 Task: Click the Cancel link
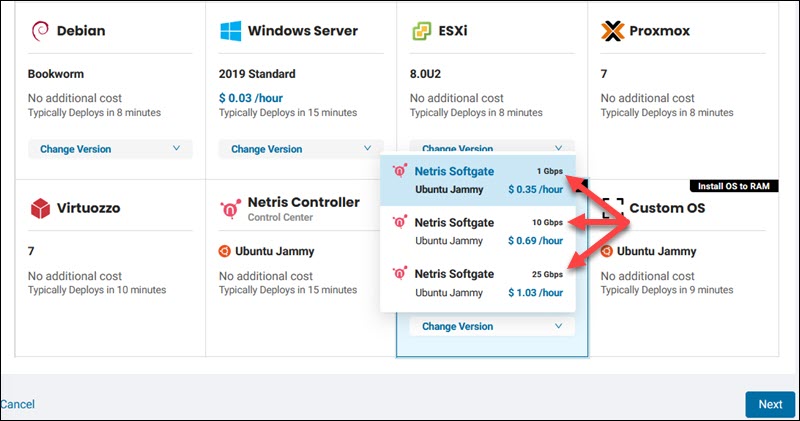tap(17, 404)
